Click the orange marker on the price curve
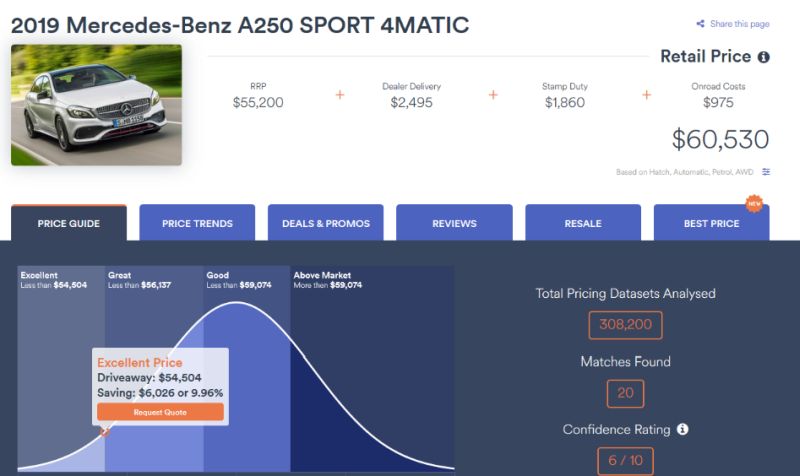Viewport: 800px width, 476px height. (x=105, y=432)
